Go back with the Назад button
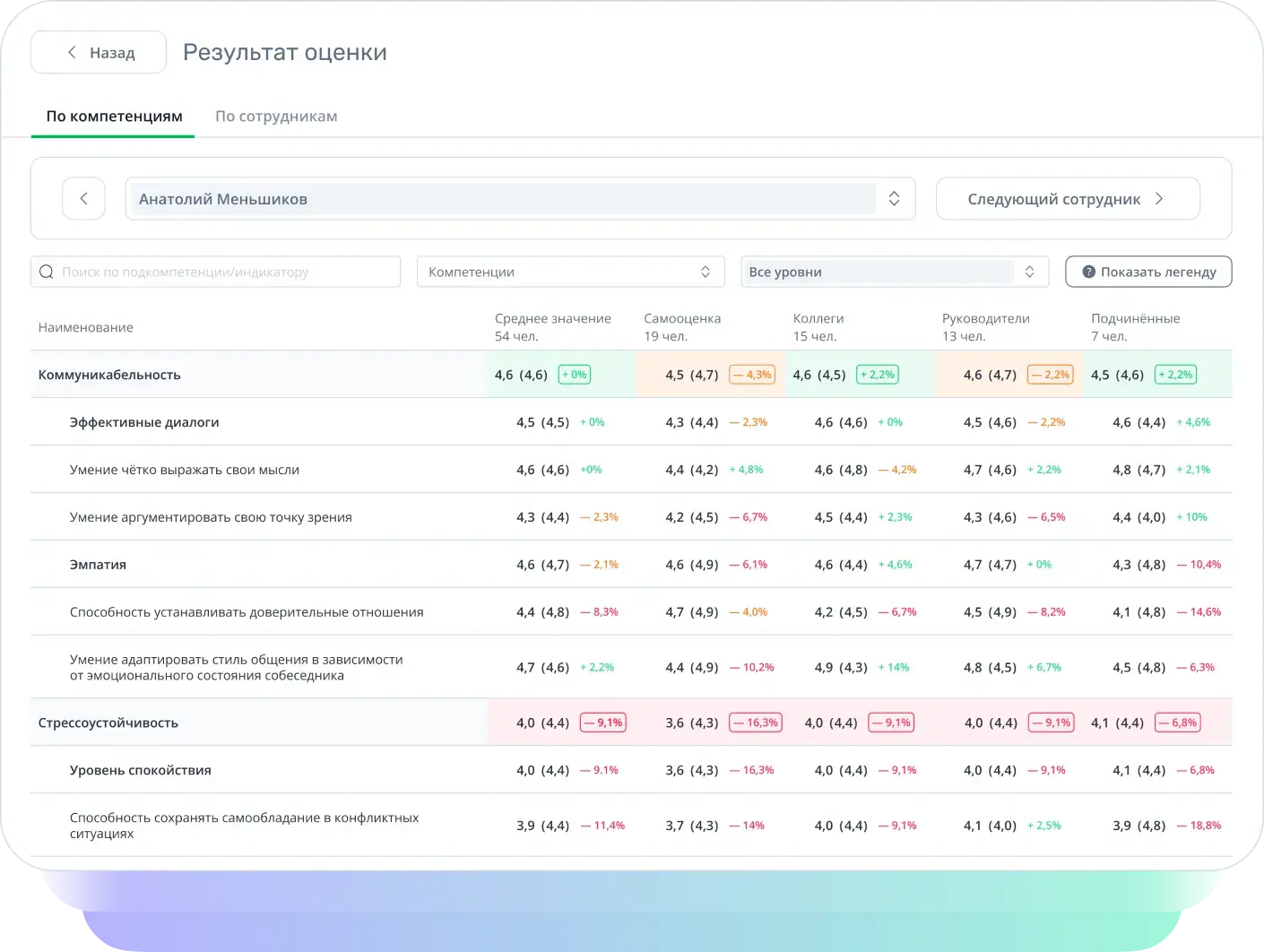The image size is (1264, 952). pos(99,53)
